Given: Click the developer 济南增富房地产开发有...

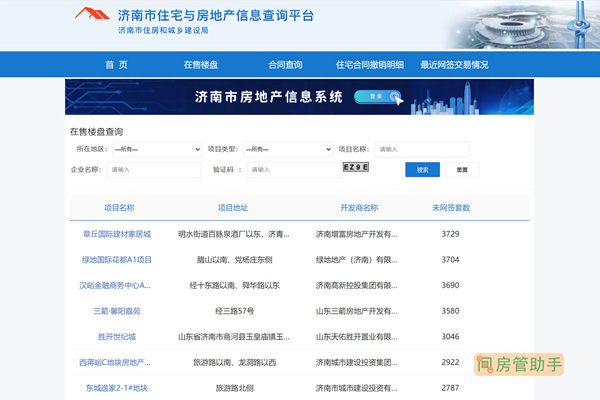Looking at the screenshot, I should [356, 234].
